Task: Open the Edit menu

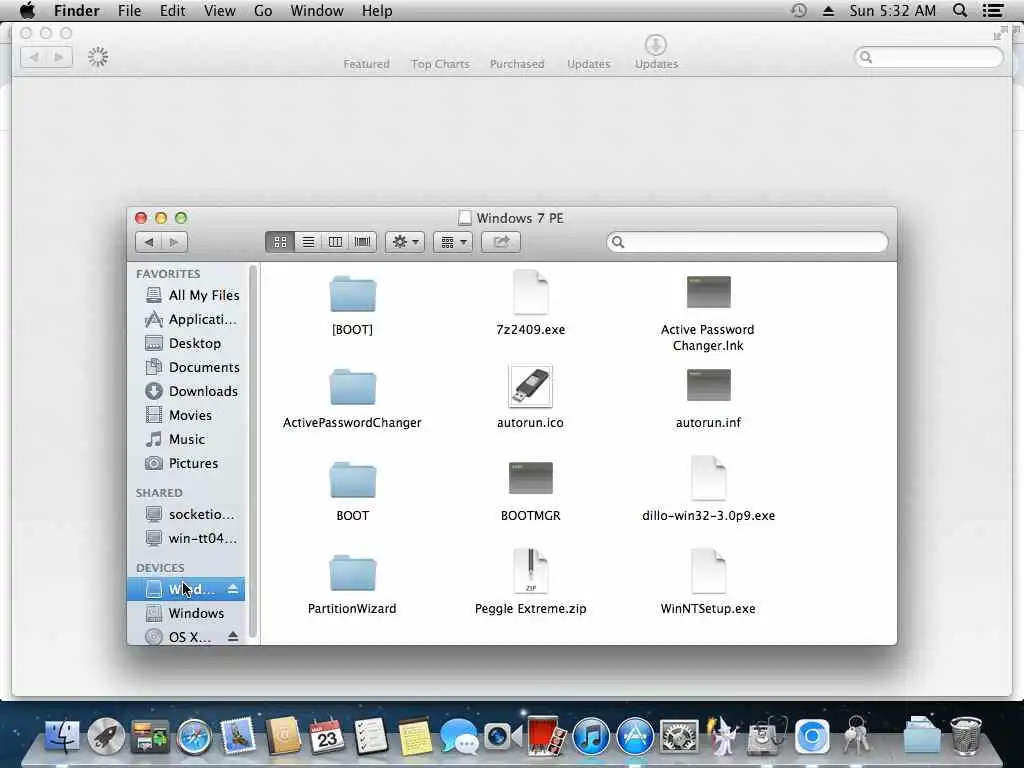Action: [x=172, y=10]
